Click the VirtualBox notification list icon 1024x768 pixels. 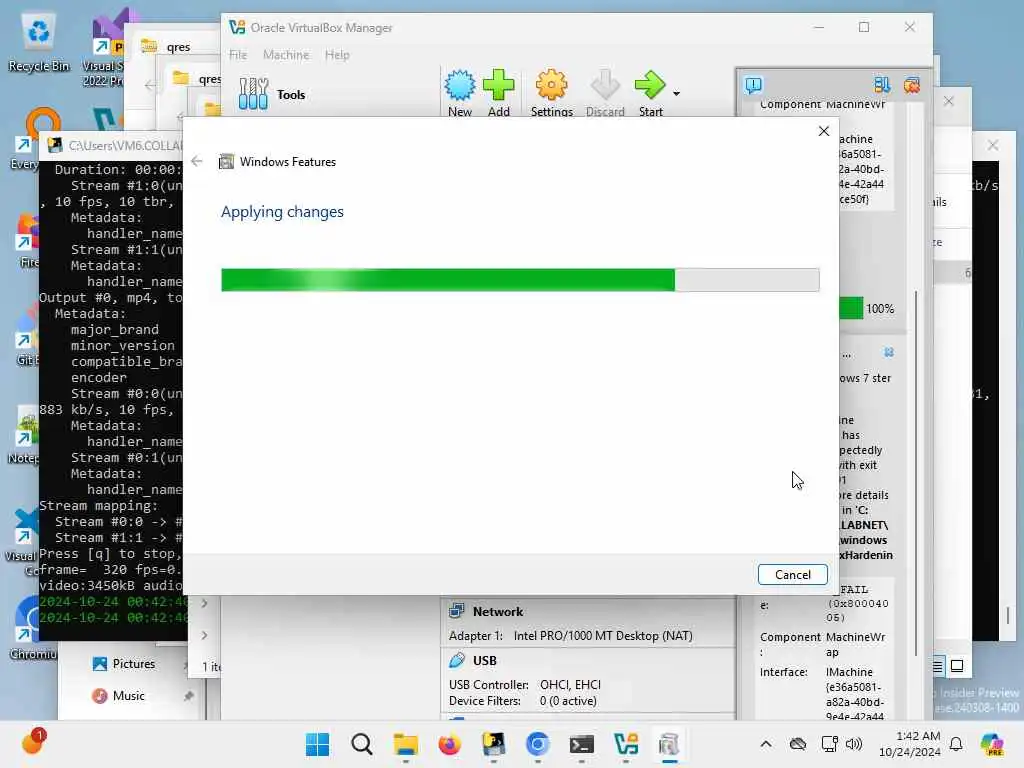[x=882, y=85]
